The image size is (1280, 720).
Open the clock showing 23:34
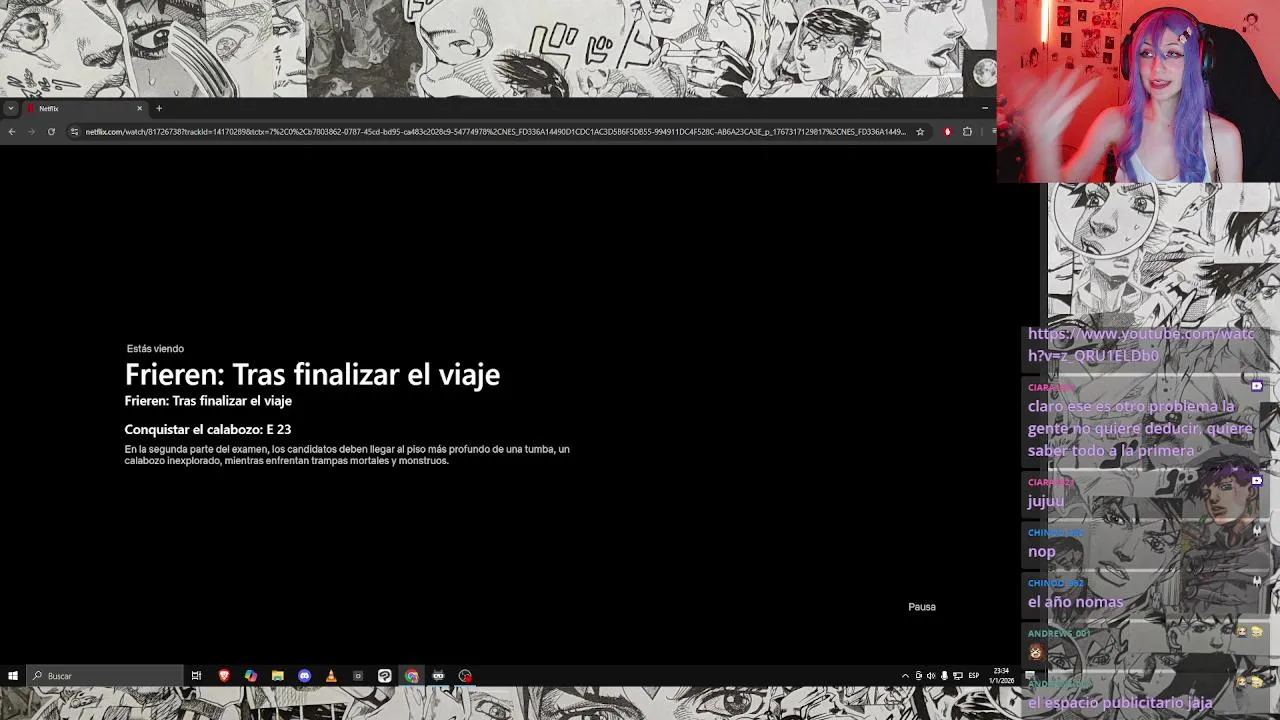point(1001,676)
